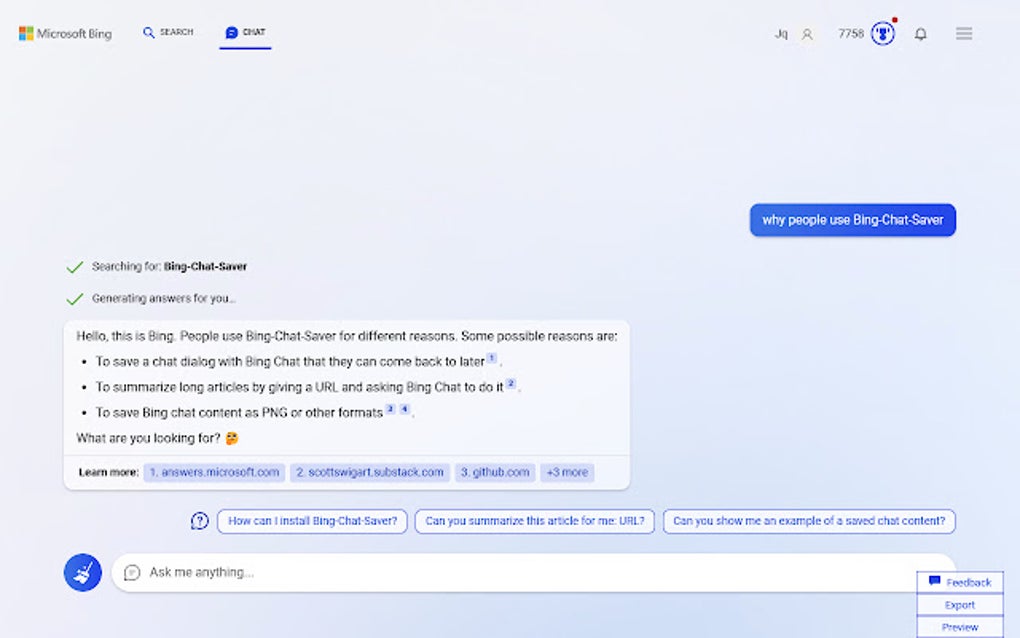The height and width of the screenshot is (638, 1020).
Task: Click the chat bubble icon inside the input box
Action: click(133, 573)
